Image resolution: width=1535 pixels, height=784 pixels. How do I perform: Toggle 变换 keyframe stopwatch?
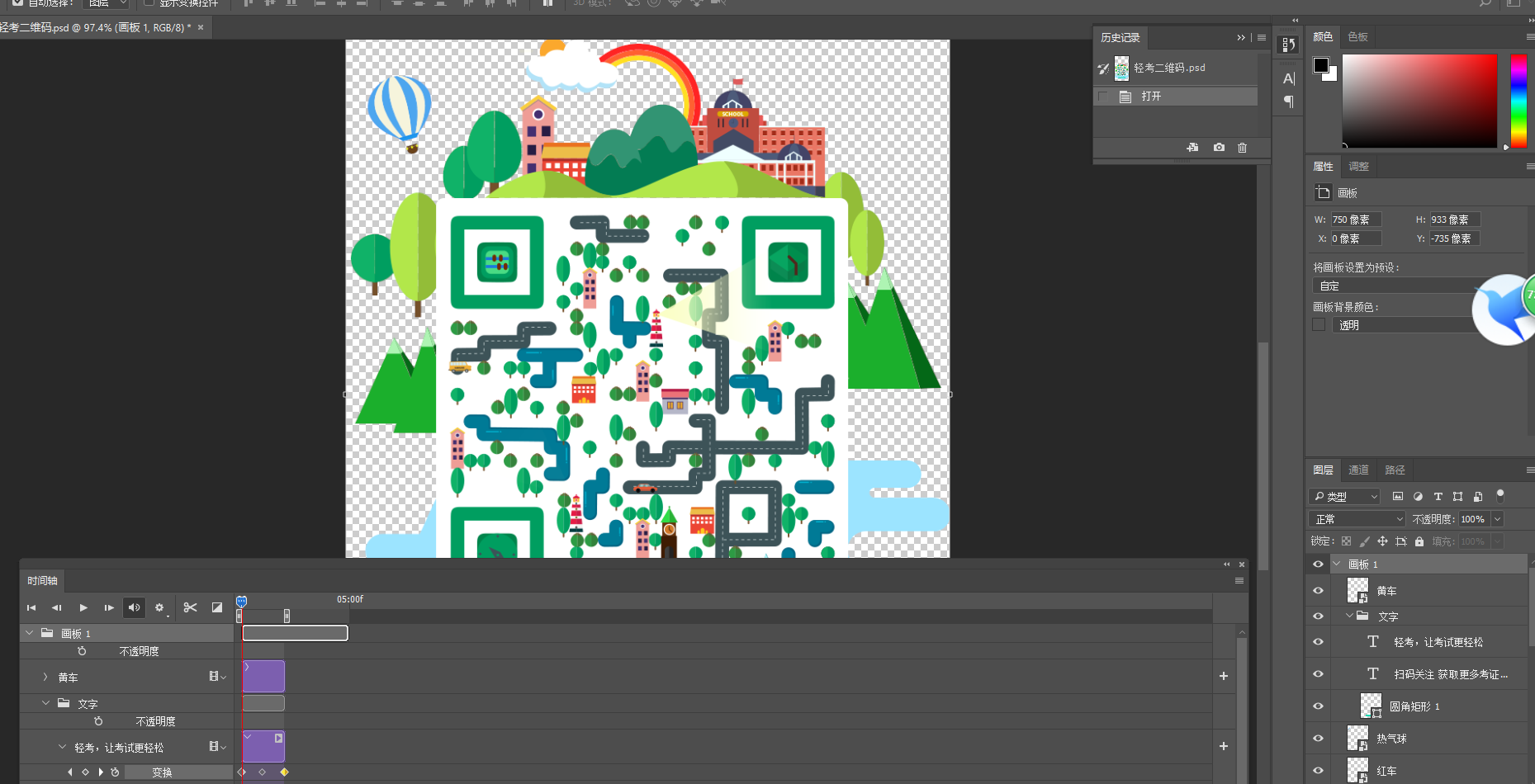click(115, 772)
